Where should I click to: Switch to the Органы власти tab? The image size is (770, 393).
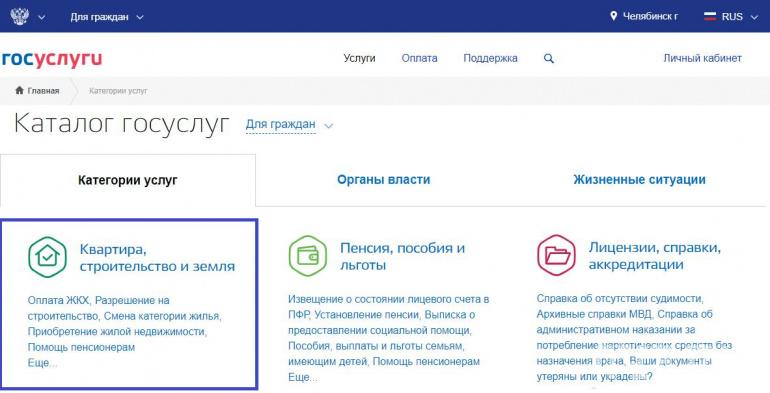384,180
